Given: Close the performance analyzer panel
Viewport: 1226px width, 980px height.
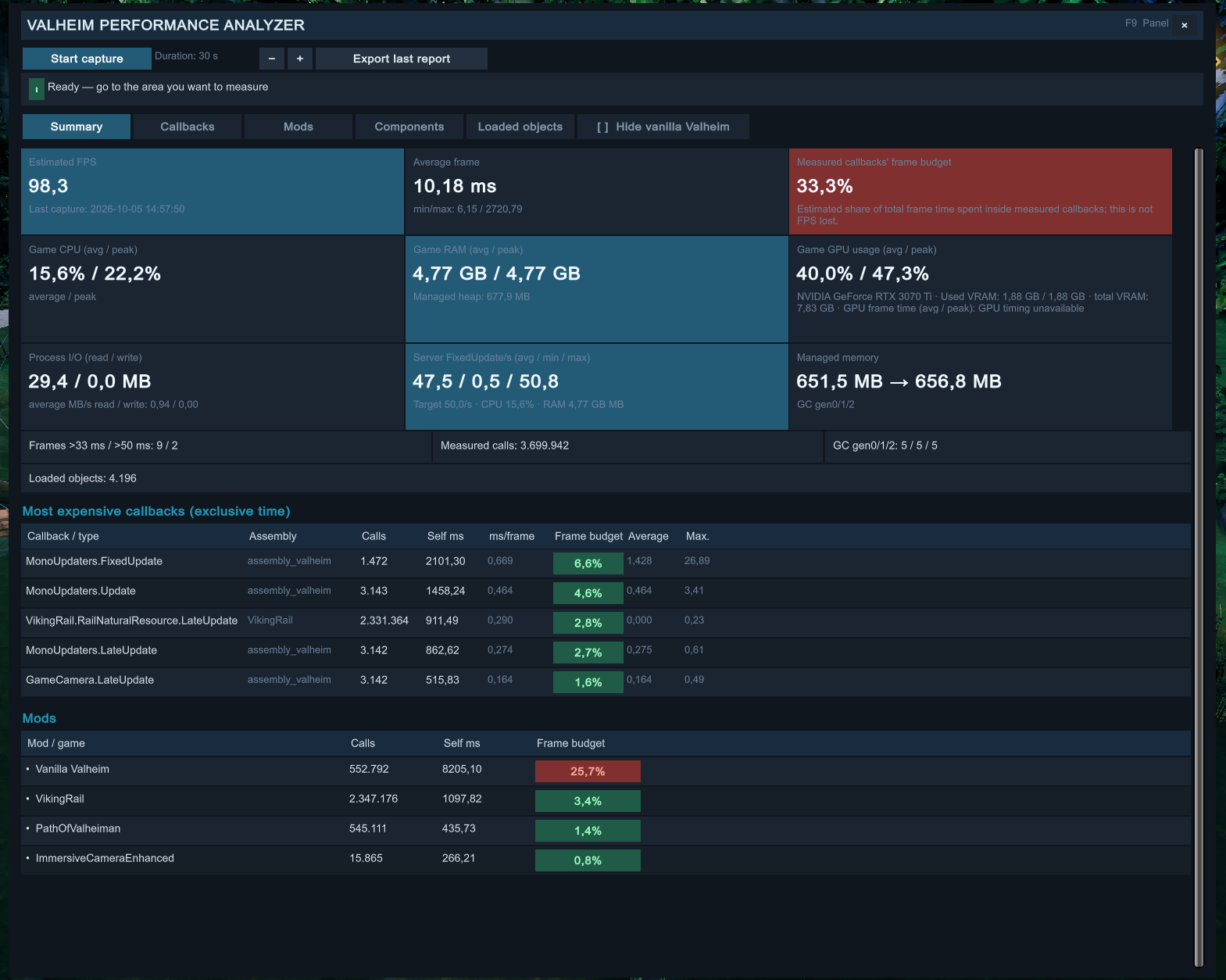Looking at the screenshot, I should (1185, 25).
